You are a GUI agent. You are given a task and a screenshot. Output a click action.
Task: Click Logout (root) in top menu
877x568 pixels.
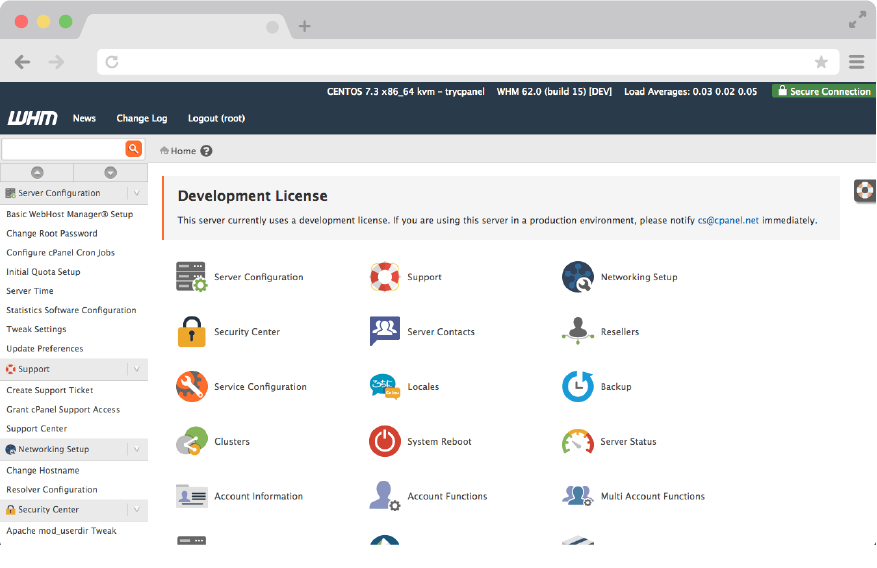coord(216,118)
